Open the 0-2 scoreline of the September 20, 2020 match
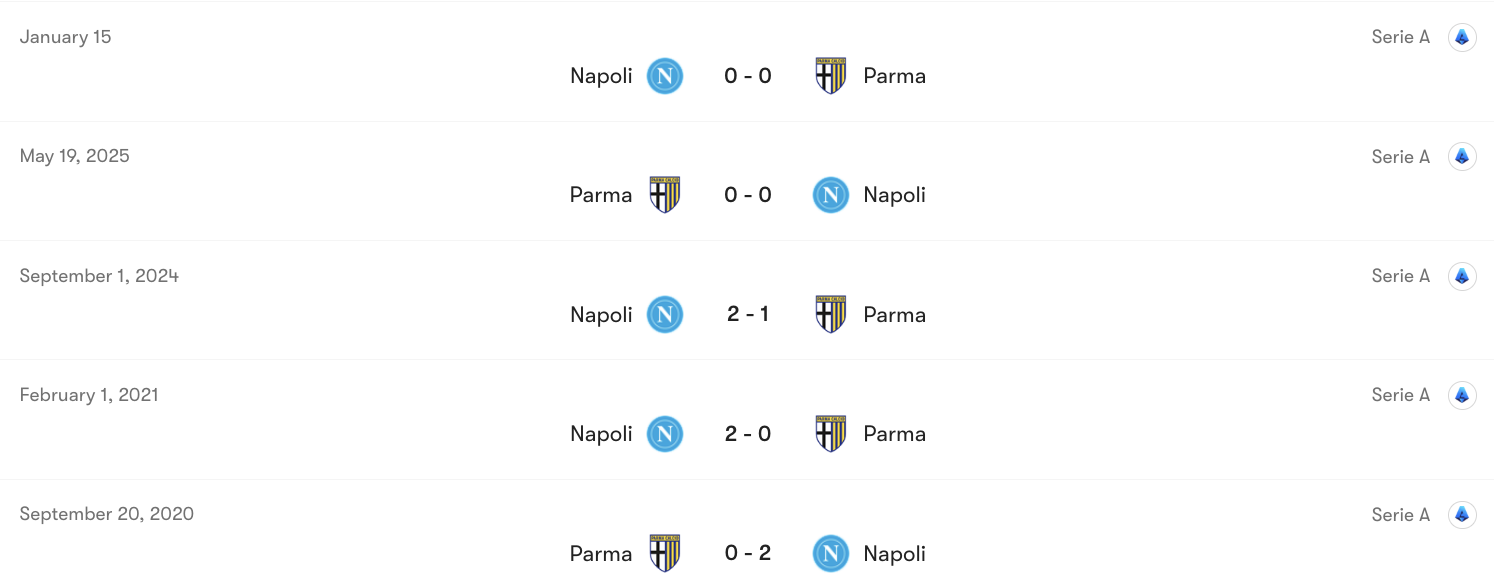The height and width of the screenshot is (584, 1494). pyautogui.click(x=748, y=553)
